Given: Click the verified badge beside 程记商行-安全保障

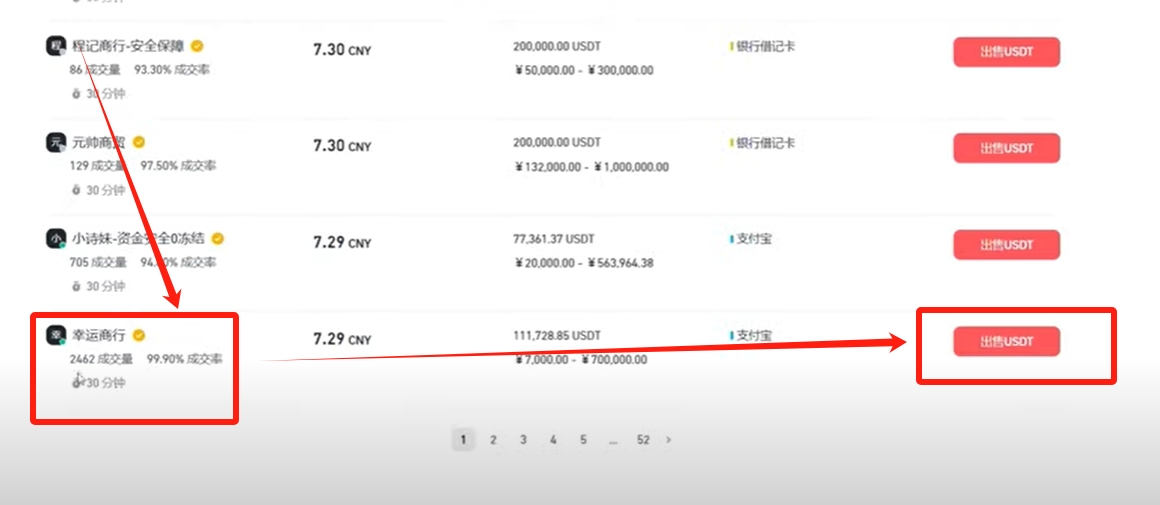Looking at the screenshot, I should tap(198, 46).
